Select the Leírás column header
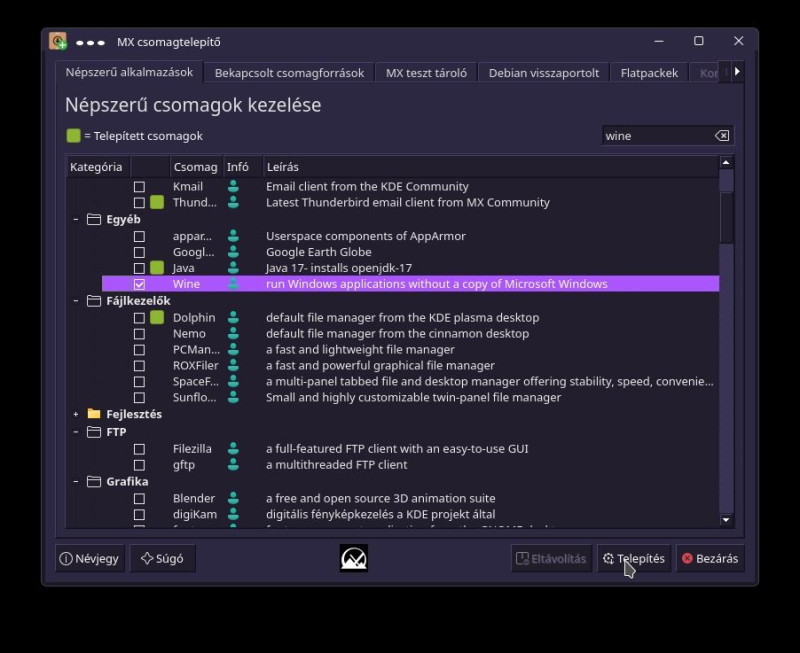The image size is (800, 653). tap(490, 167)
